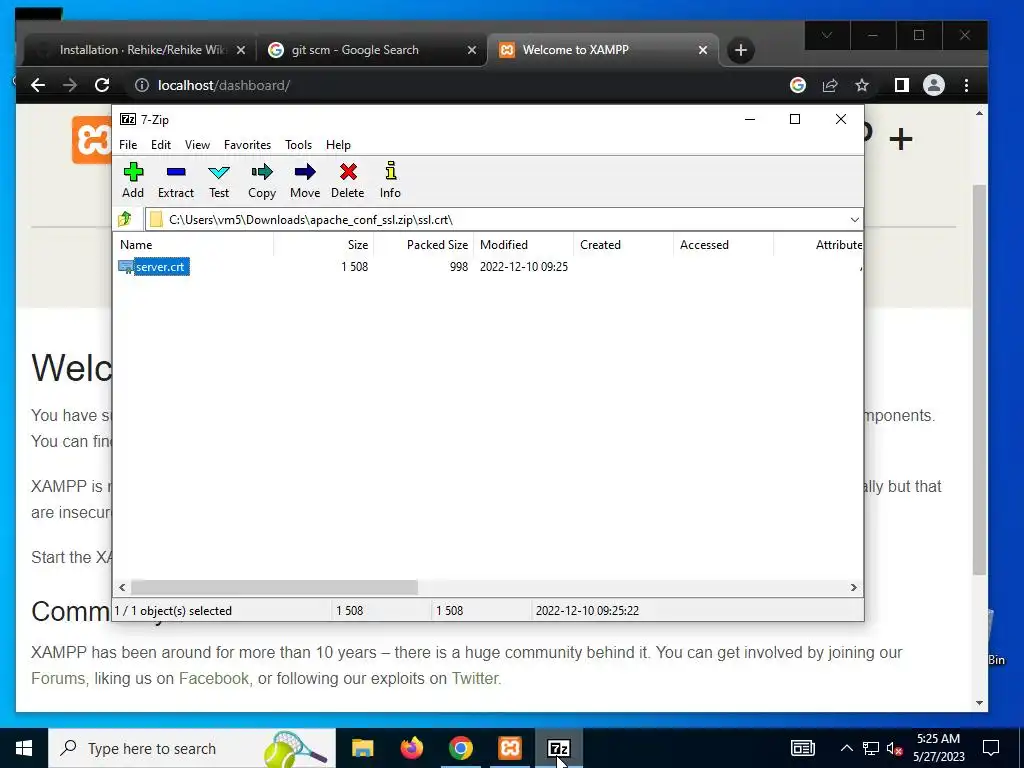Click the Copy toolbar icon in 7-Zip

262,180
